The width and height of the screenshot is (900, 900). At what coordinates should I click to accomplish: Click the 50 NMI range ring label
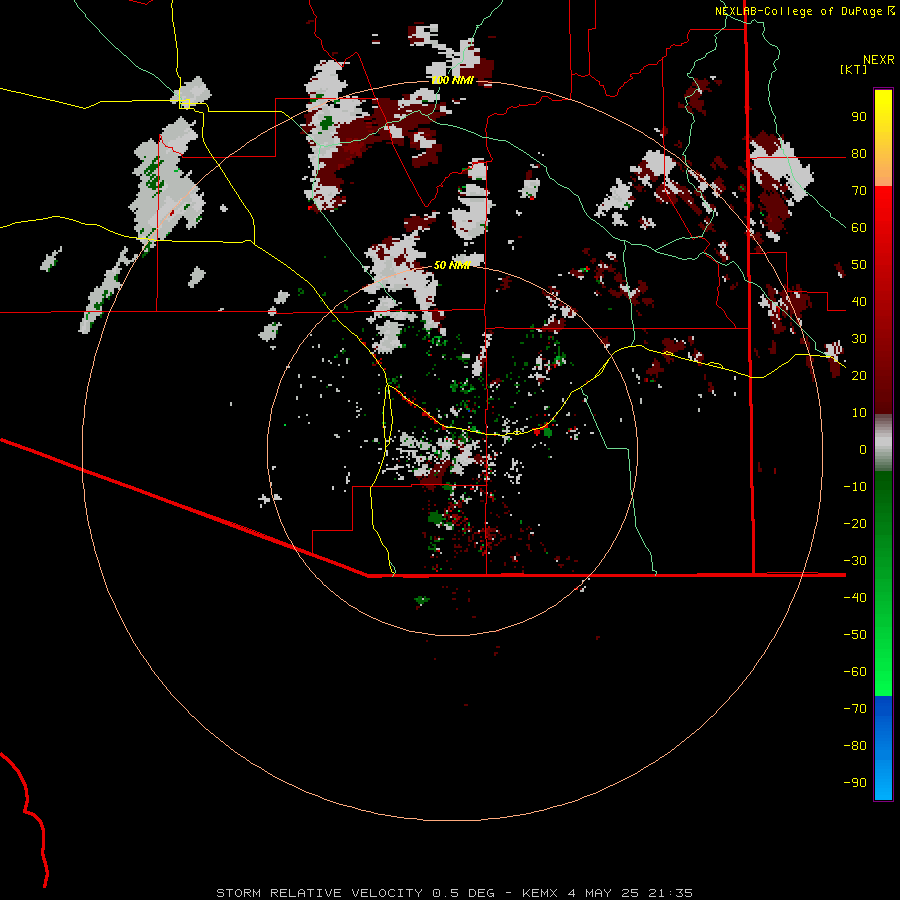tap(452, 265)
